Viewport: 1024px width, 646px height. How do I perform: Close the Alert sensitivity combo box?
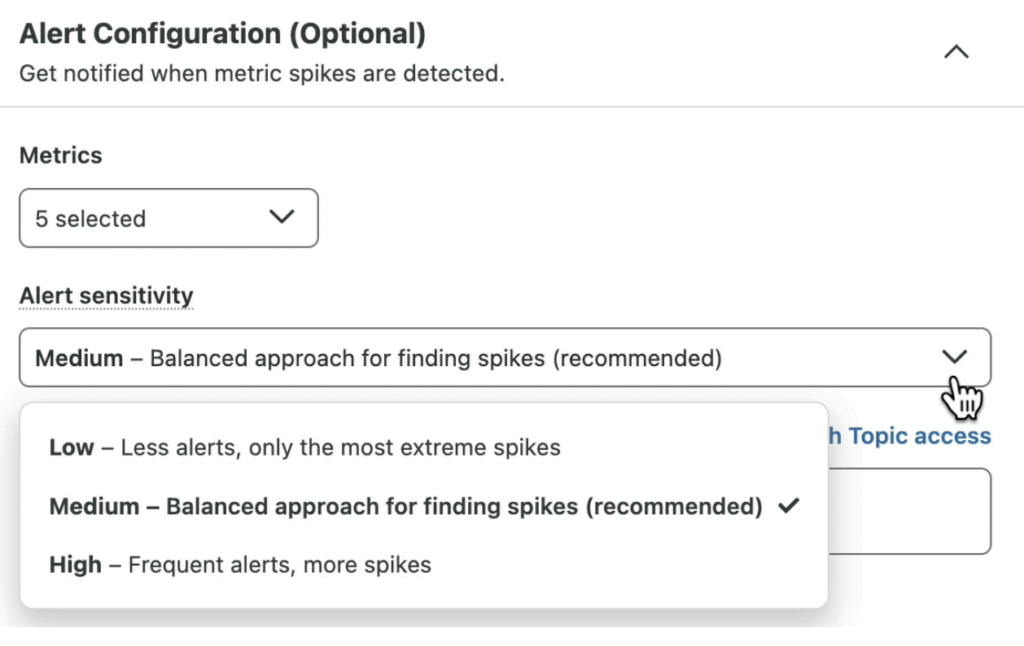[x=505, y=357]
